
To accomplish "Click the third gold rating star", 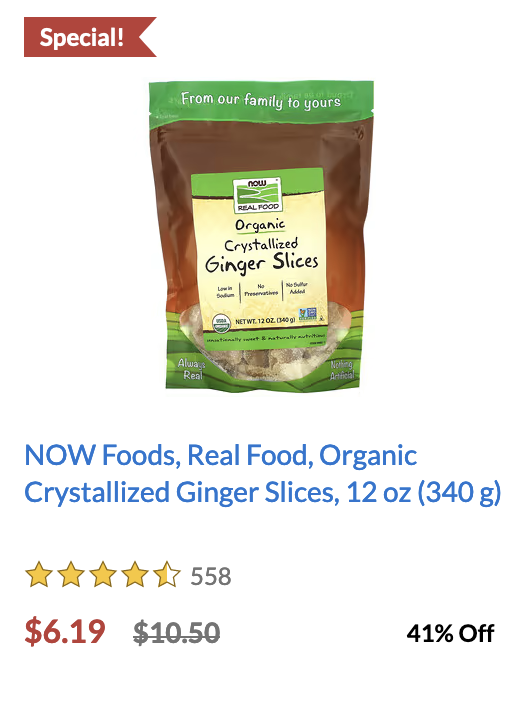I will point(103,574).
